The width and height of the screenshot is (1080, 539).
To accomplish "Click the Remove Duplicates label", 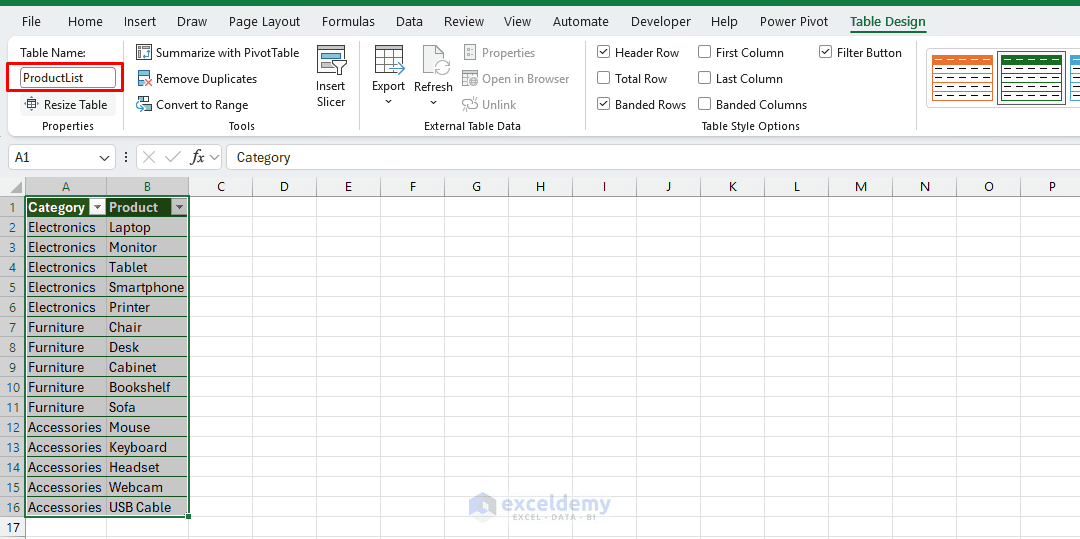I will pos(207,78).
